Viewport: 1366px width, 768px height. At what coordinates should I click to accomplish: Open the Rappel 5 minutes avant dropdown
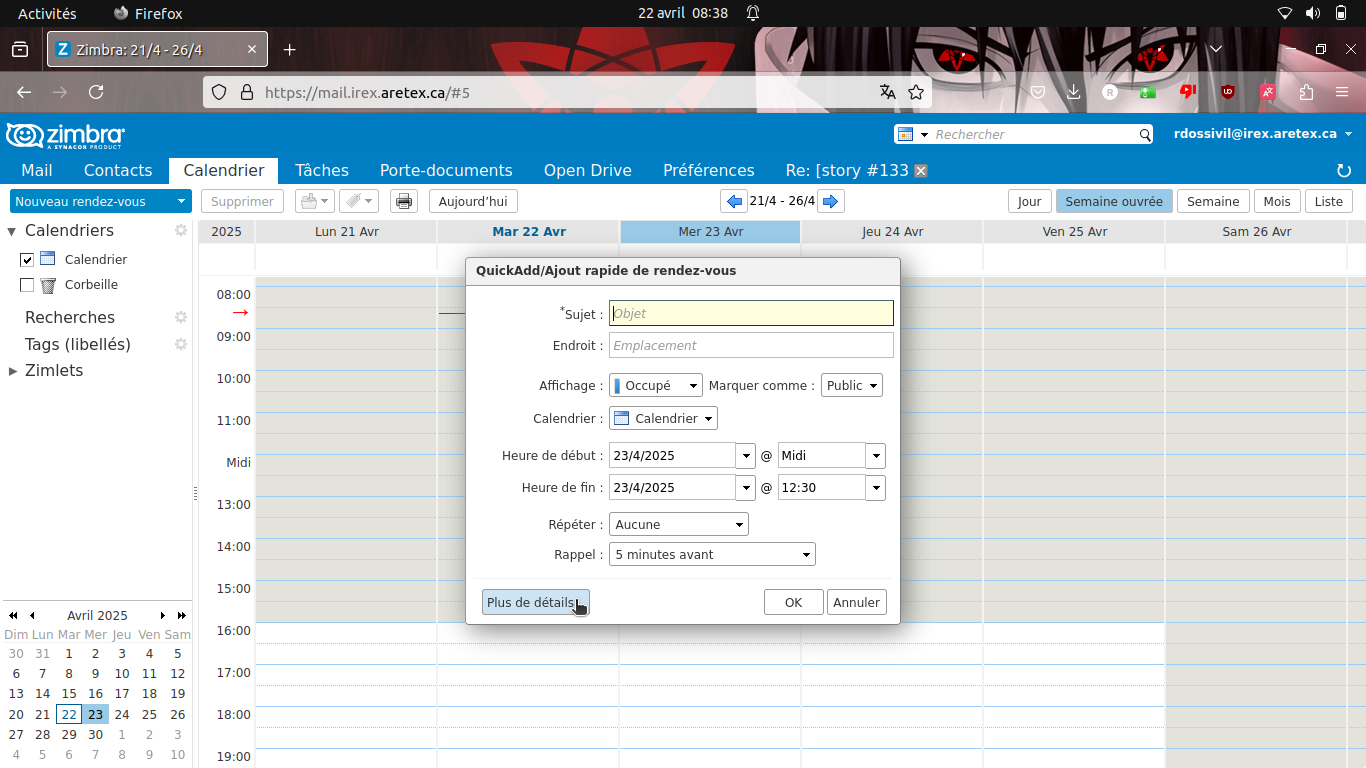[x=712, y=554]
